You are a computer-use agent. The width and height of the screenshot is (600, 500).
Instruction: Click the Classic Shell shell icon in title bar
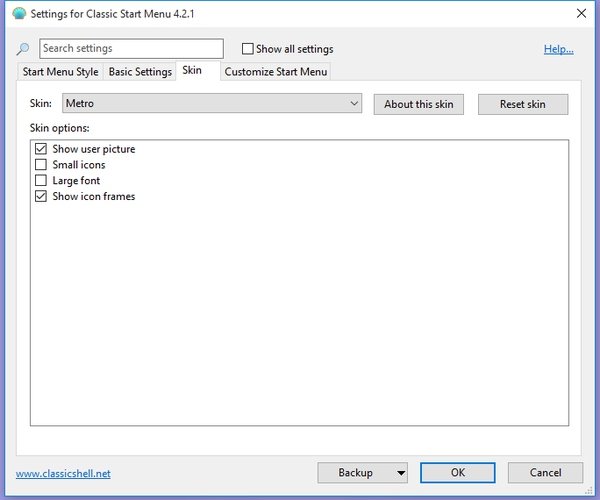(x=17, y=13)
